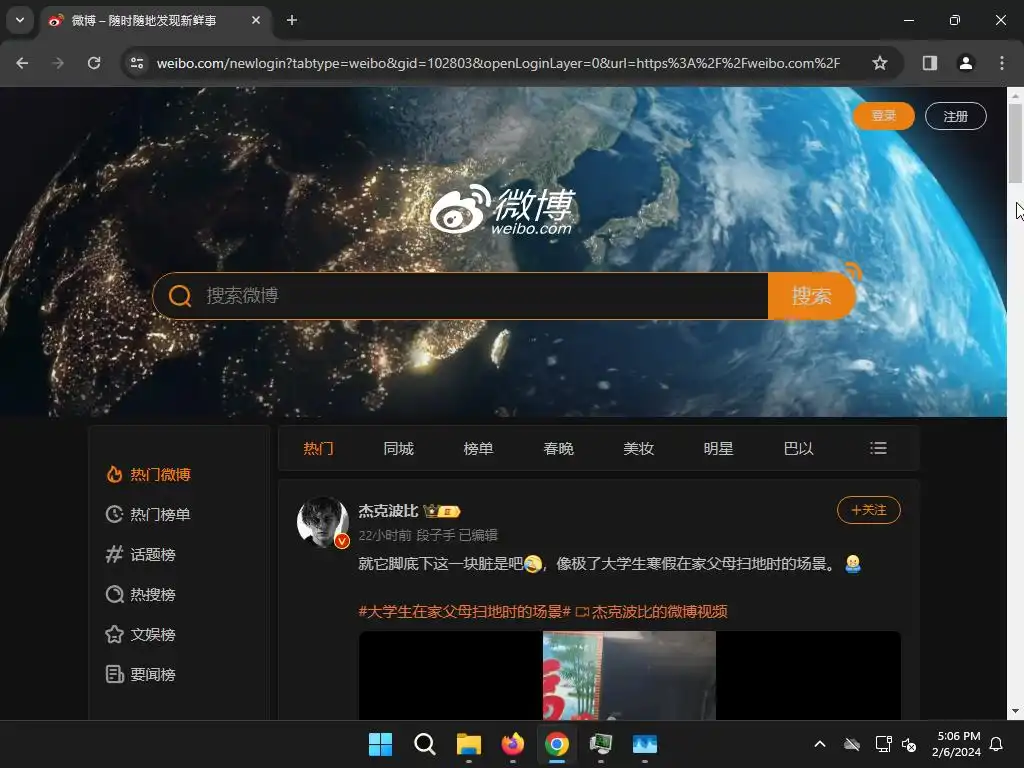1024x768 pixels.
Task: Switch to Chrome on the taskbar
Action: click(x=556, y=744)
